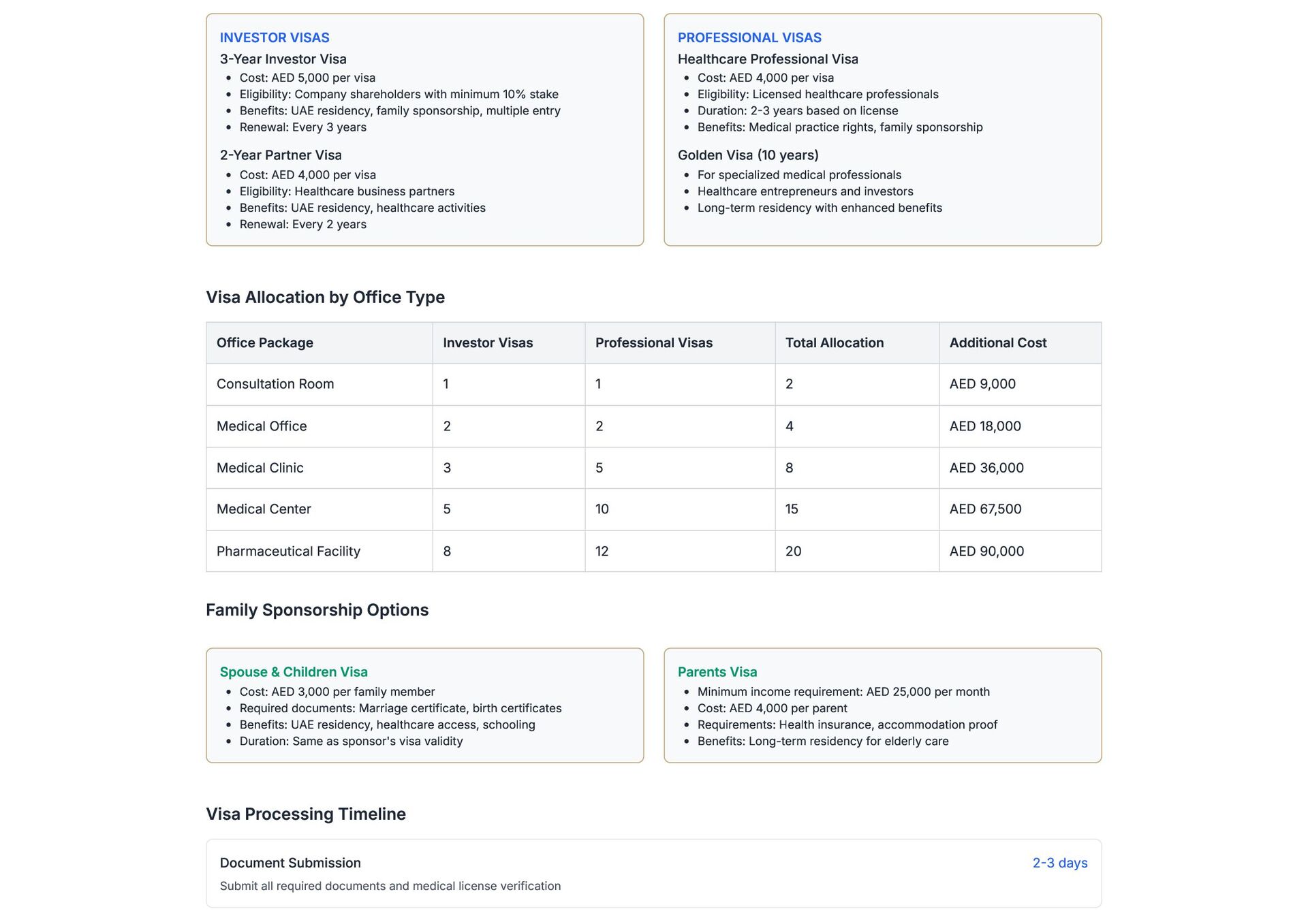Click the Parents Visa heading

point(717,672)
